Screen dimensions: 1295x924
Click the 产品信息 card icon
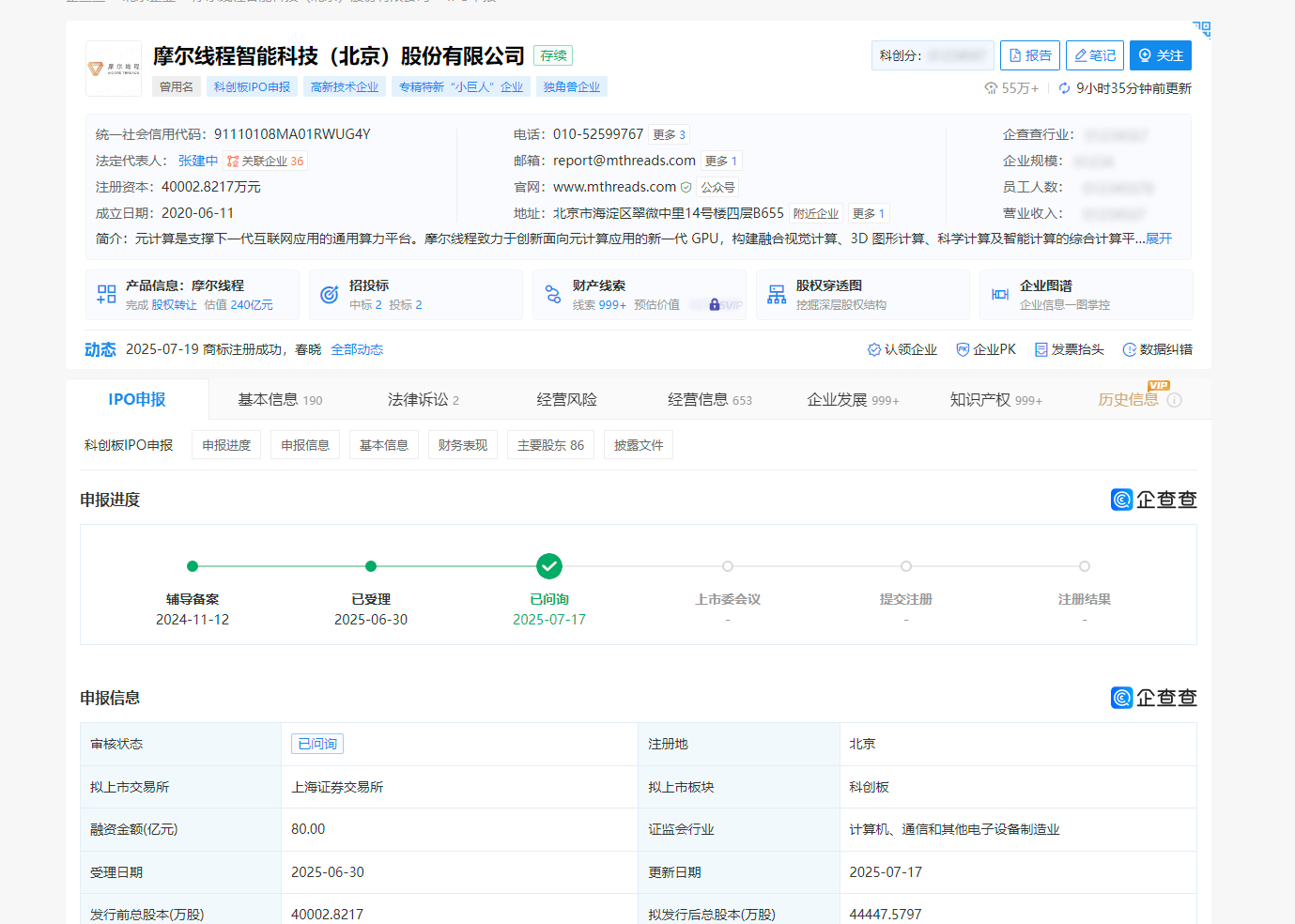(x=106, y=295)
